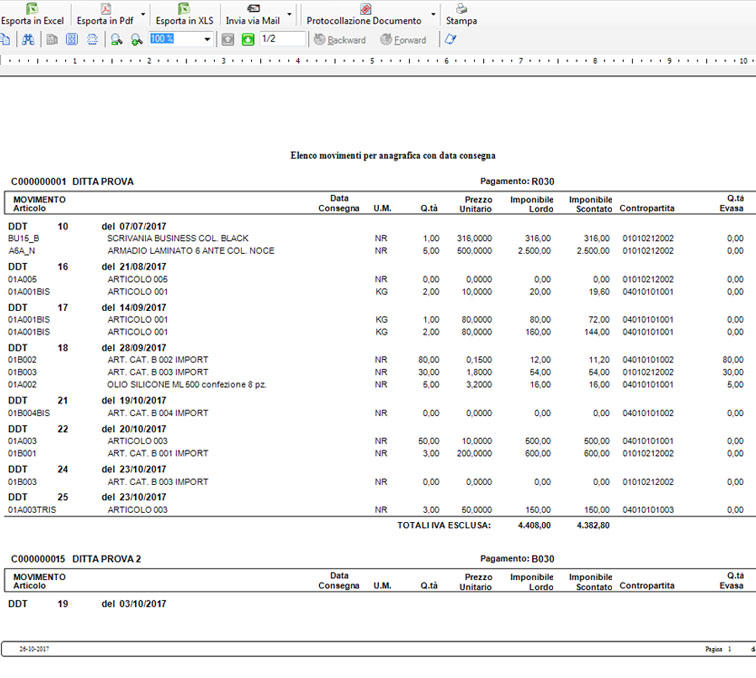The image size is (756, 678).
Task: Select customer header C000000001 DITTA PROVA
Action: (x=72, y=182)
